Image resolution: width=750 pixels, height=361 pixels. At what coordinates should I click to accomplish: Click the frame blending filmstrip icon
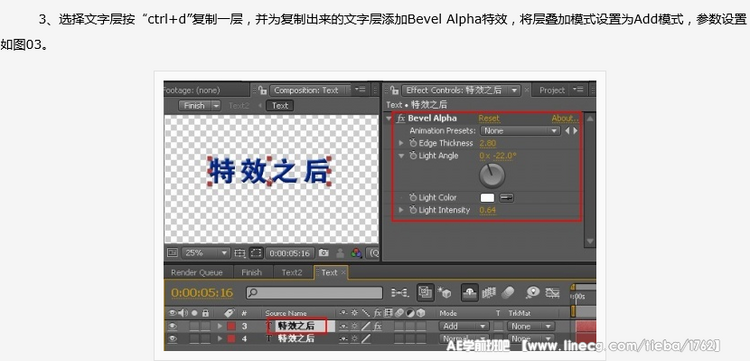[489, 293]
